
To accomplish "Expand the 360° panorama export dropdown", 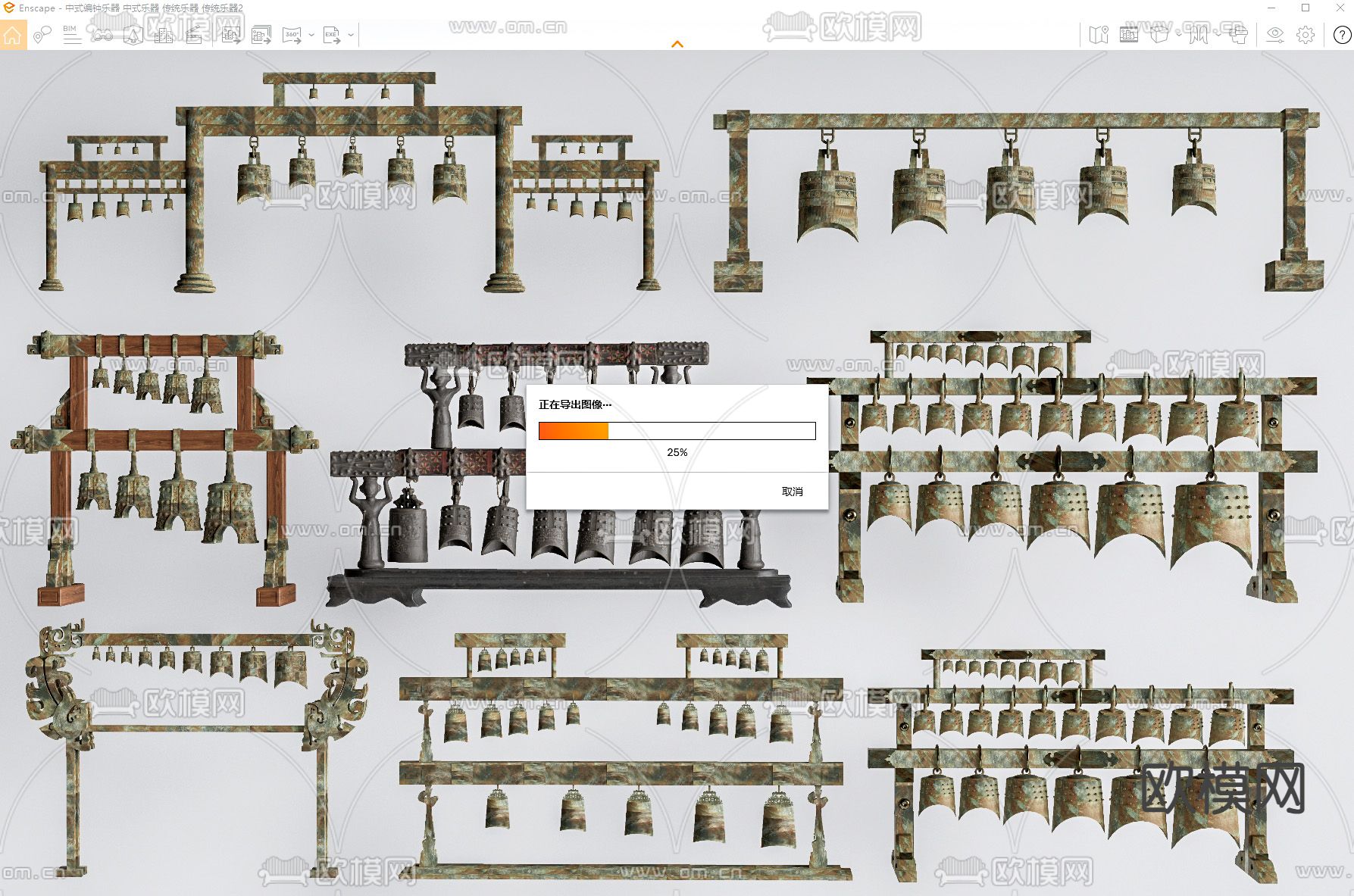I will [311, 35].
